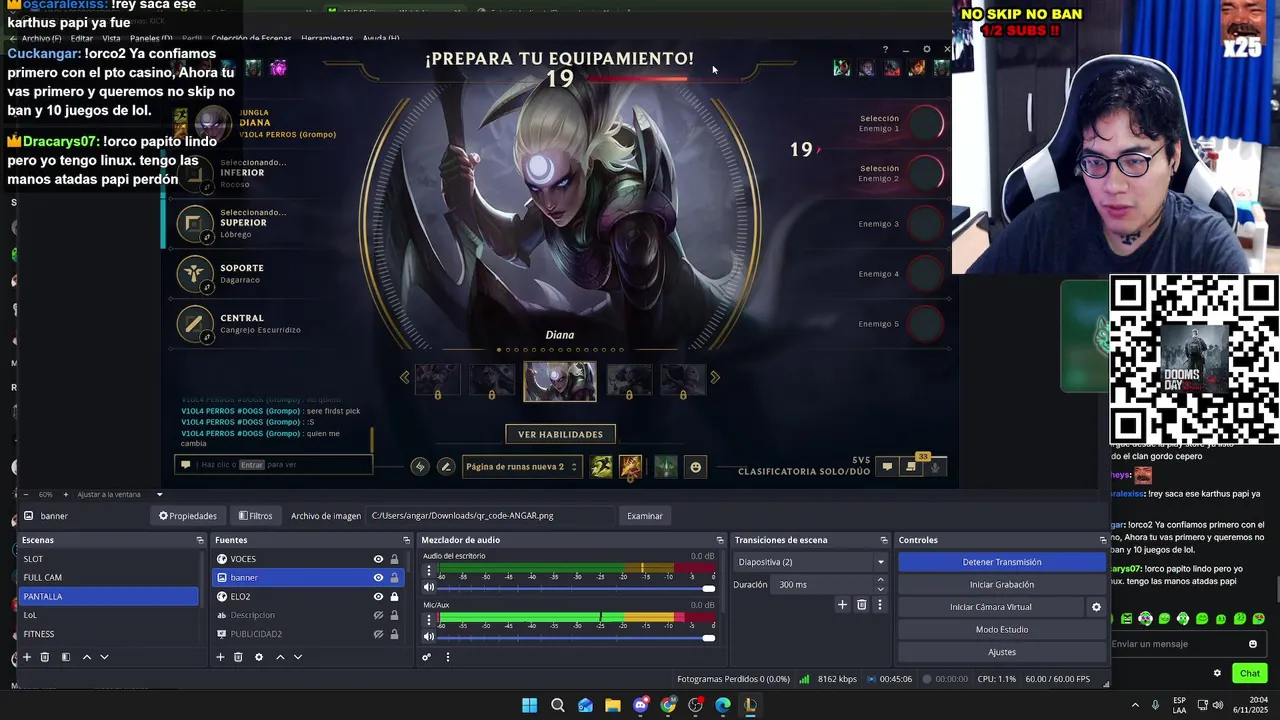The height and width of the screenshot is (720, 1280).
Task: Show the Descripcion source
Action: [378, 615]
